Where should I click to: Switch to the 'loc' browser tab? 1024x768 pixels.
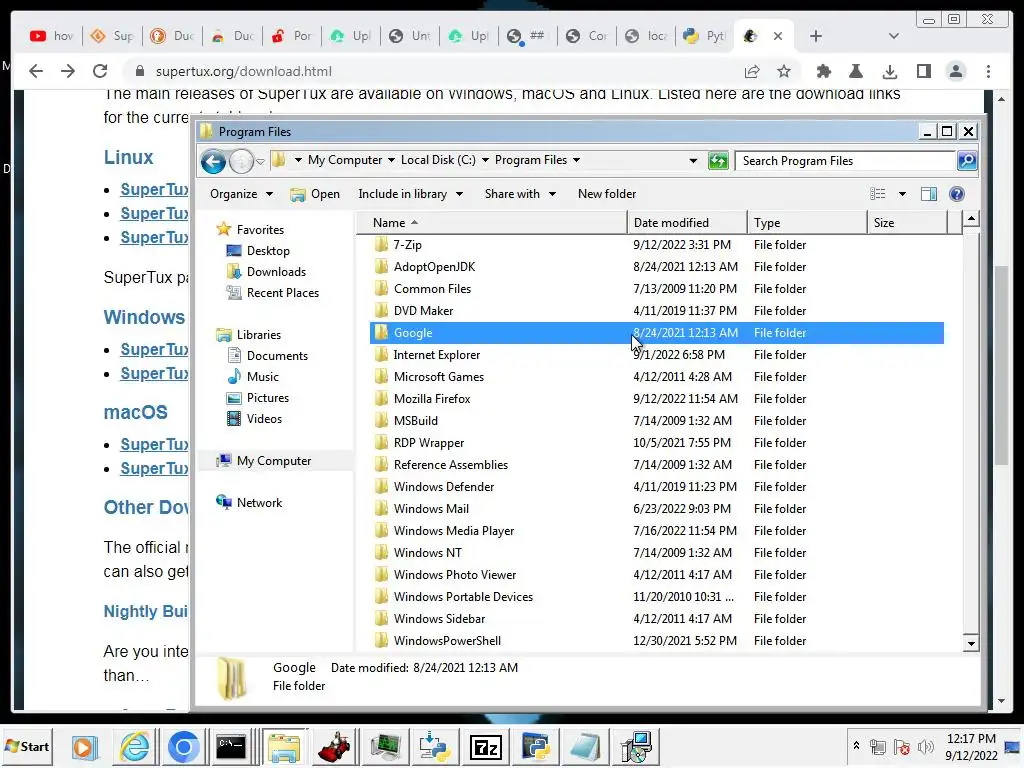click(x=645, y=36)
